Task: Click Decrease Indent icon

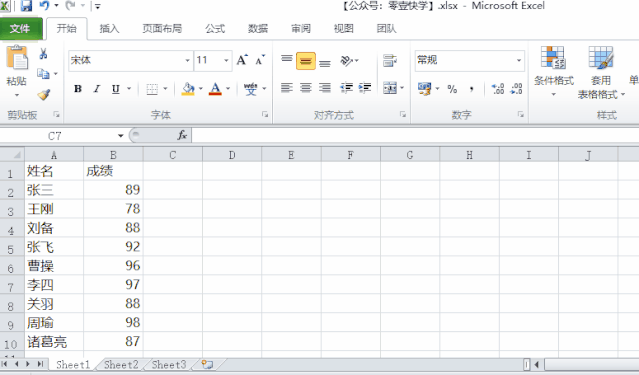Action: pos(346,88)
